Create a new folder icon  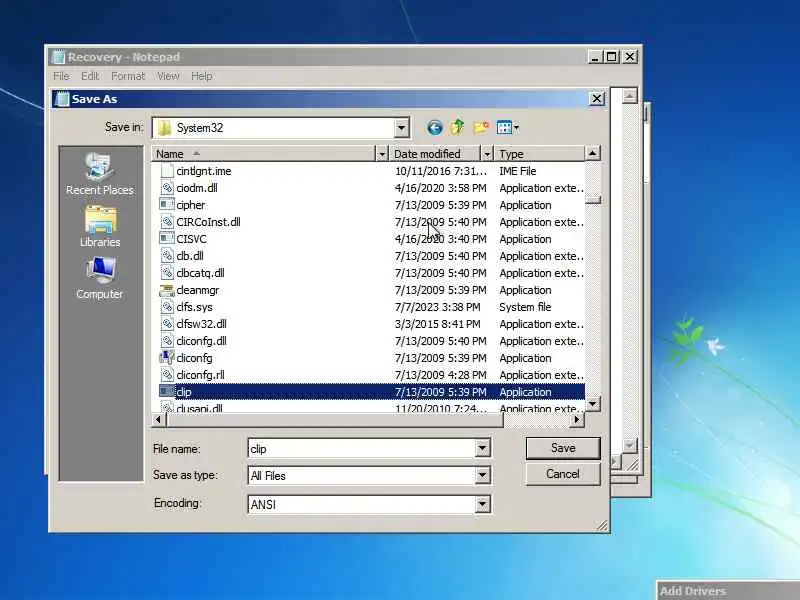tap(481, 127)
